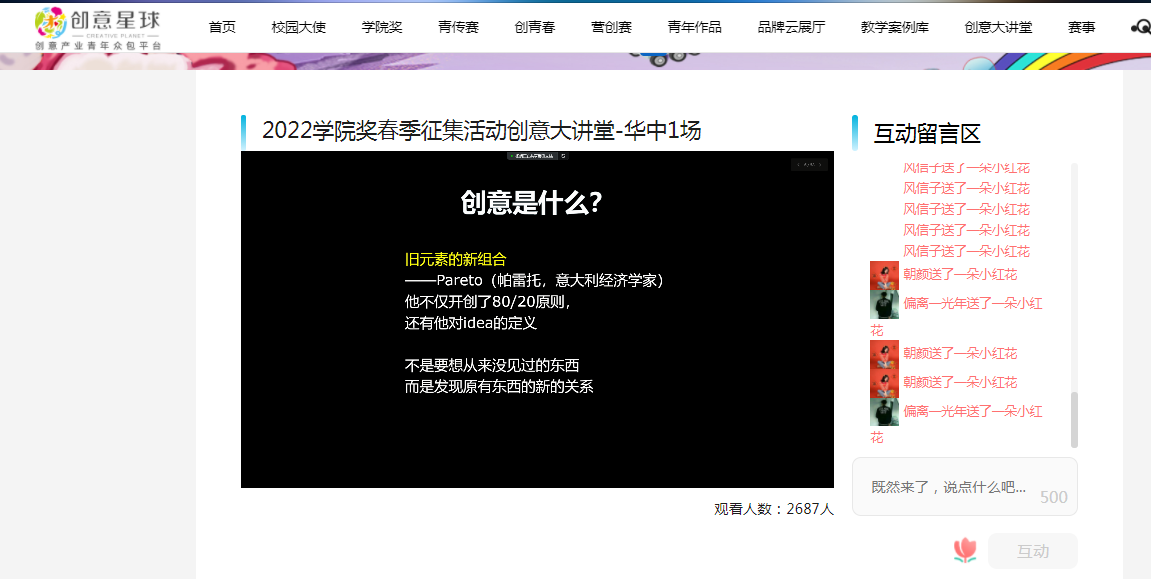Click the meeting status bar atop the video

click(x=537, y=156)
